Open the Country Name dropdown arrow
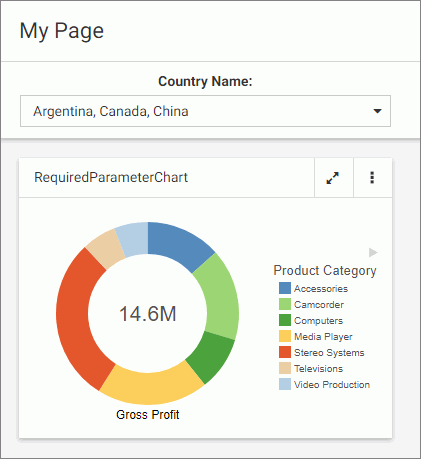Image resolution: width=421 pixels, height=459 pixels. 377,111
